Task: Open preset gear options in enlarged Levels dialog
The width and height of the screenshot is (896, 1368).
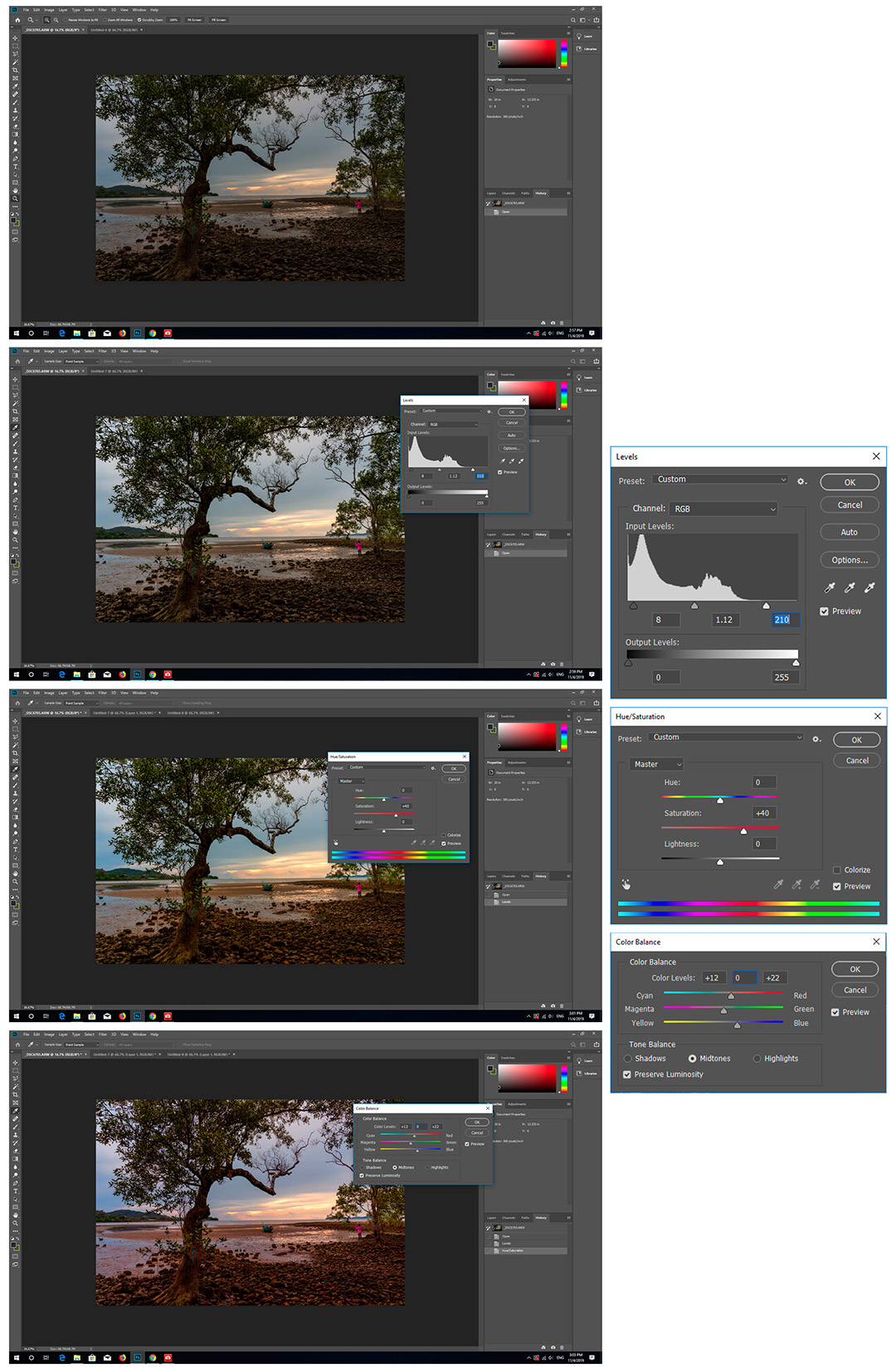Action: 801,481
